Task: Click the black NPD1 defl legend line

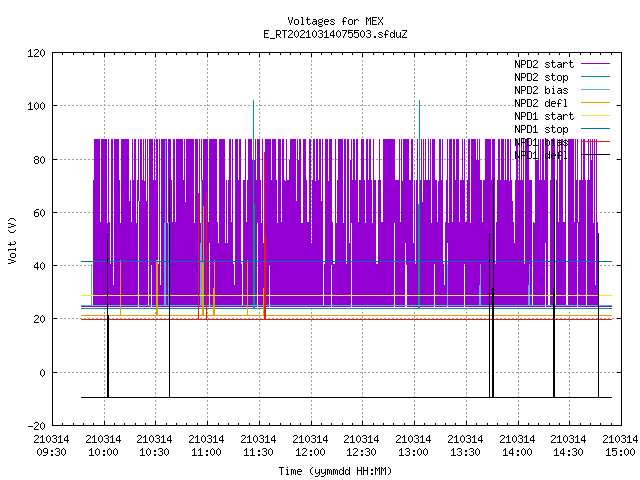Action: tap(596, 155)
